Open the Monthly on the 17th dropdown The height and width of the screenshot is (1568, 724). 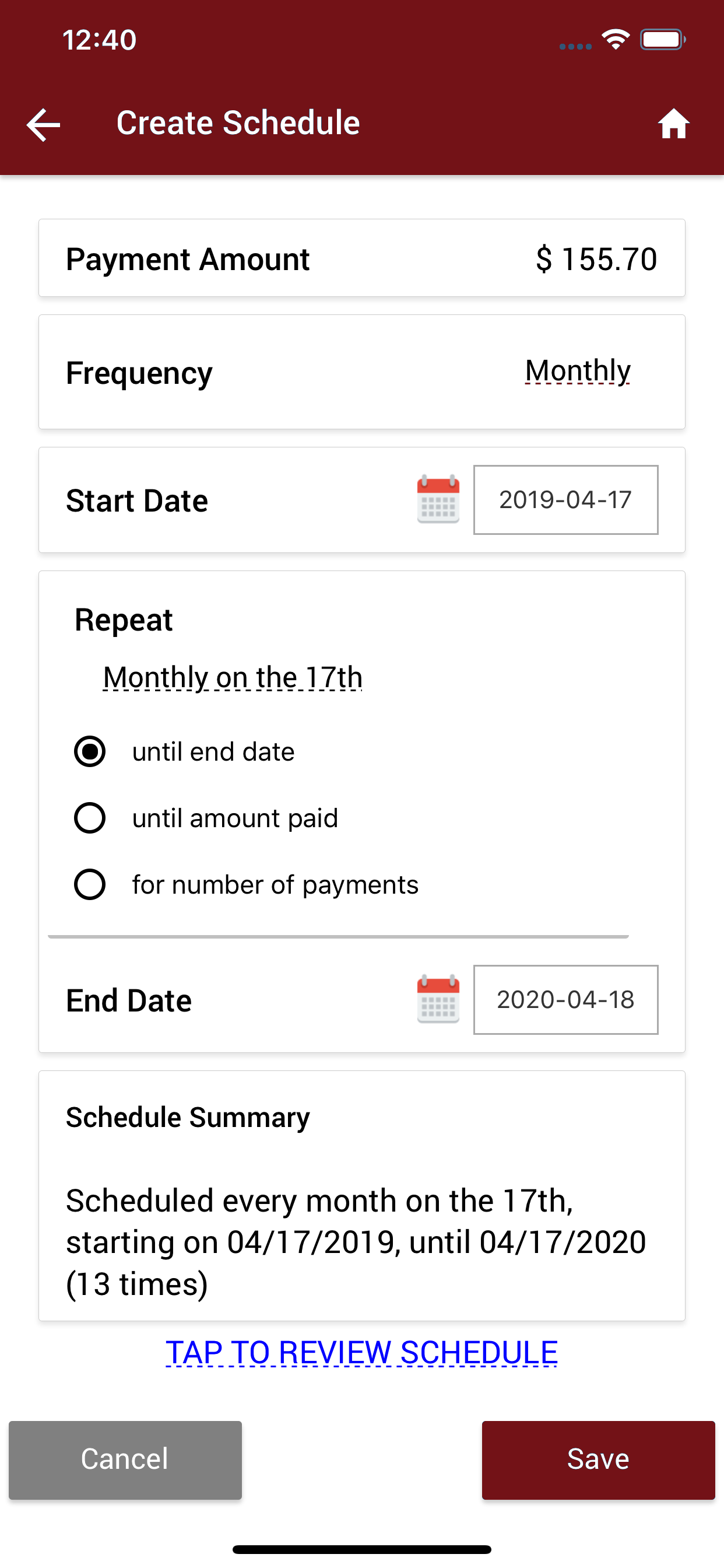[x=233, y=677]
